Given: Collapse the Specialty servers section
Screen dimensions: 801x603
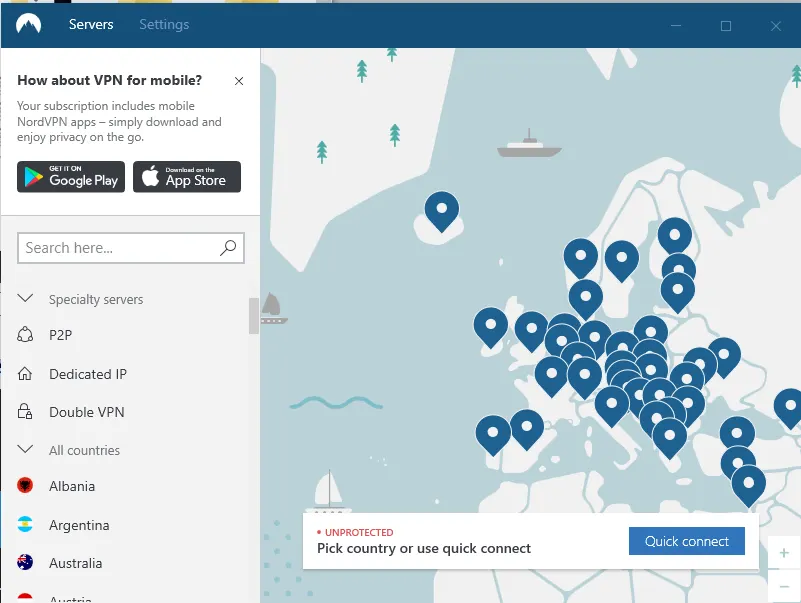Looking at the screenshot, I should 26,299.
